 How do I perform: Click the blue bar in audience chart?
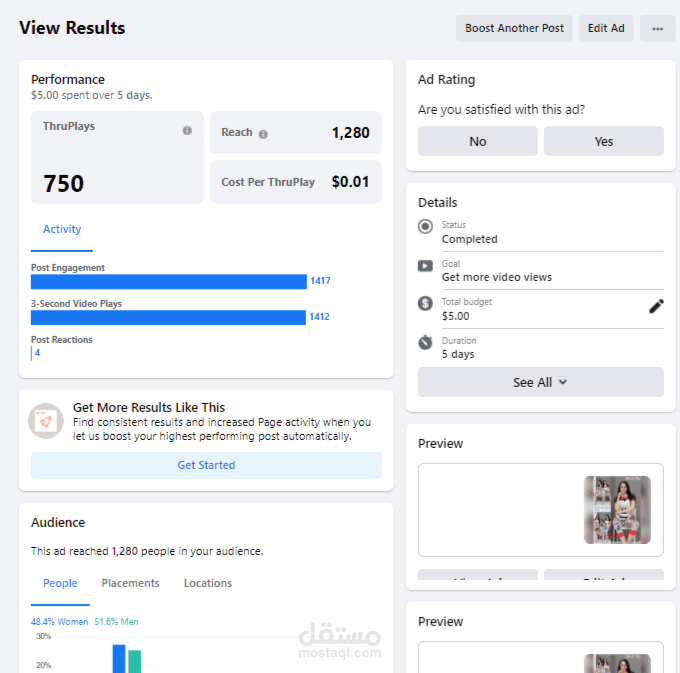(x=119, y=659)
